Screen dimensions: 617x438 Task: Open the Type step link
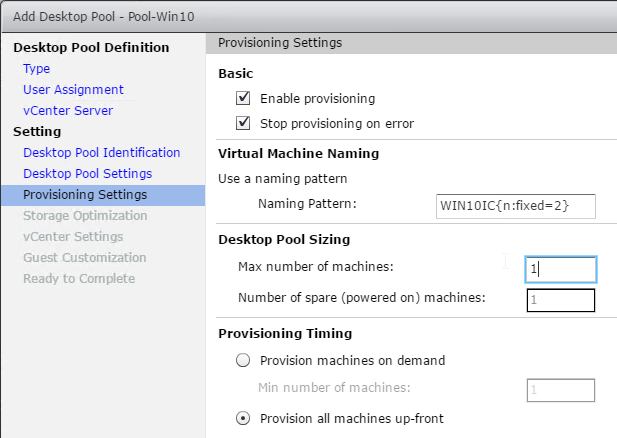37,68
